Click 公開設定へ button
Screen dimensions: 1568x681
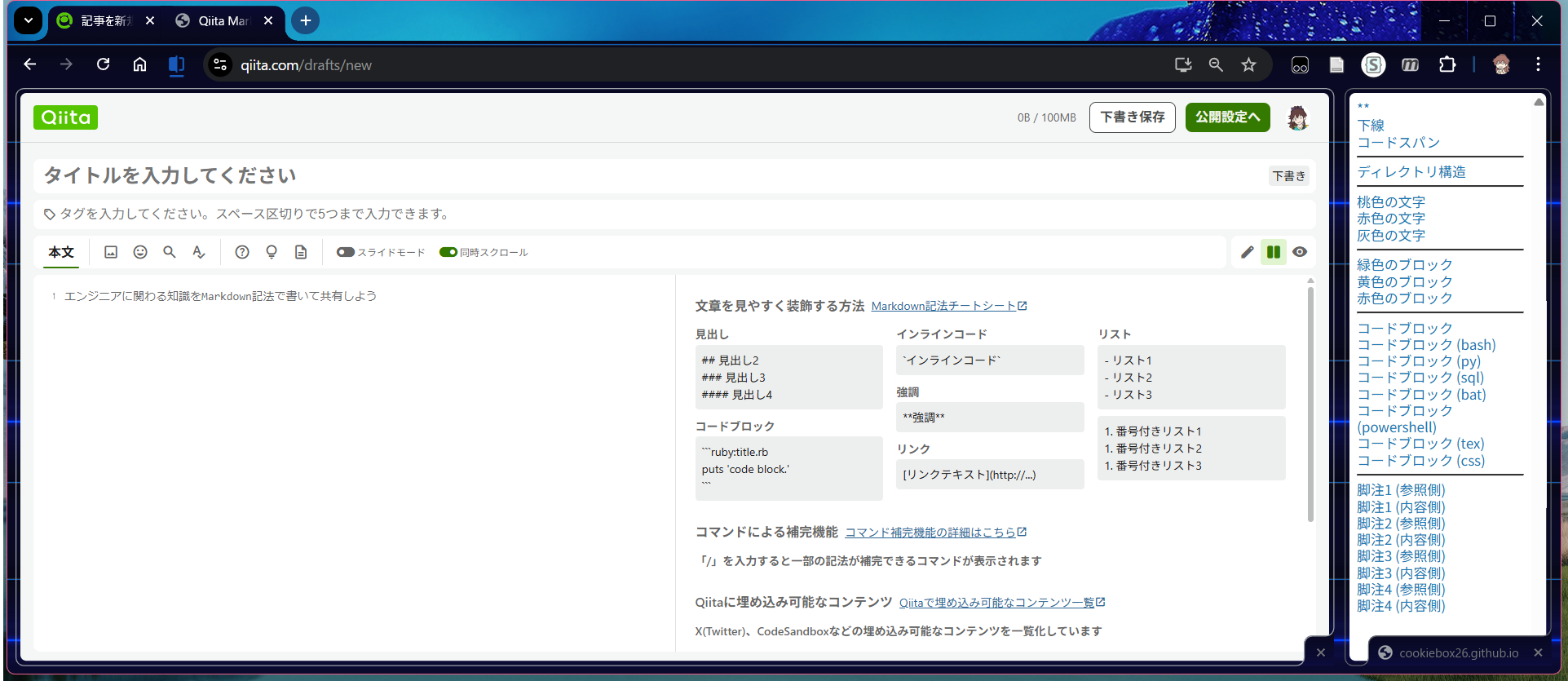click(1228, 117)
